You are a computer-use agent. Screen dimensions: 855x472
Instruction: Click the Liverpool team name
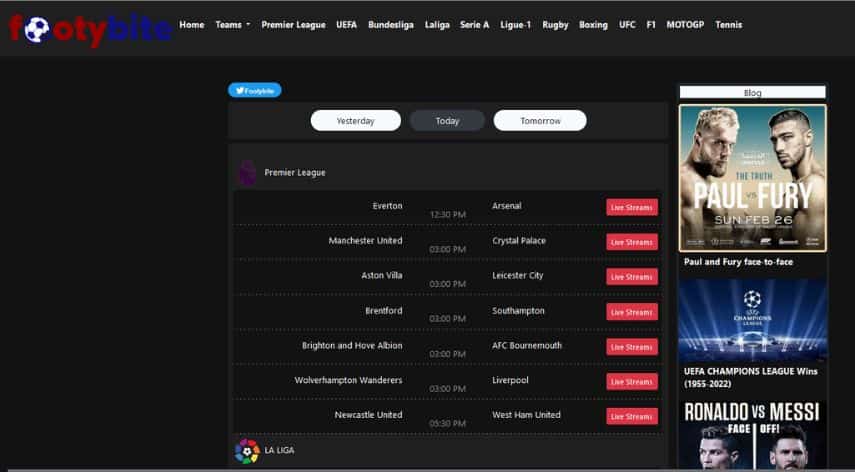point(510,380)
